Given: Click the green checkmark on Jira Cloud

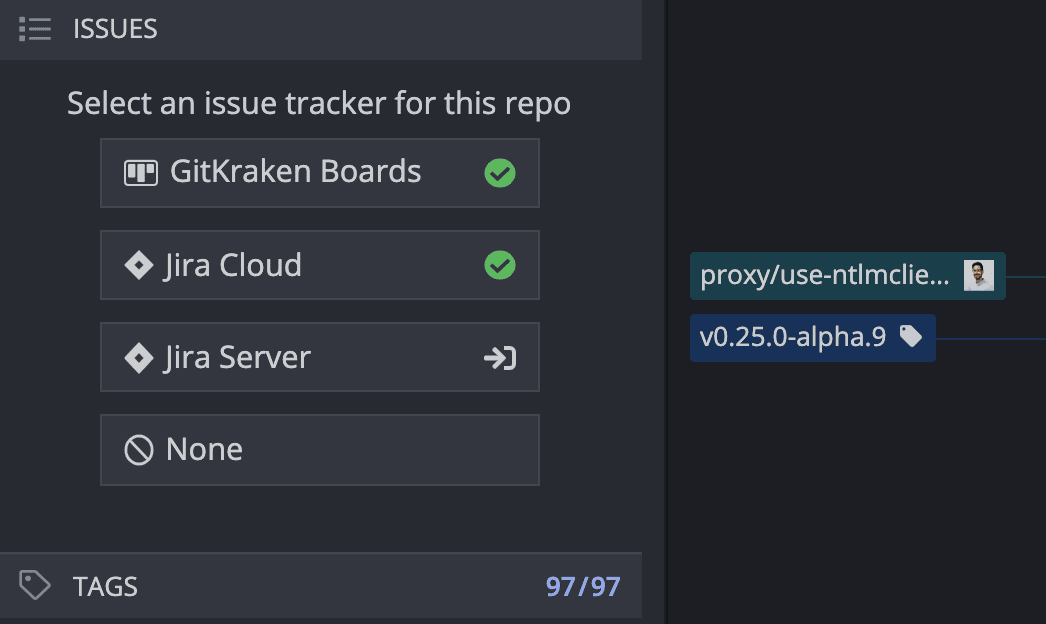Looking at the screenshot, I should pyautogui.click(x=499, y=265).
